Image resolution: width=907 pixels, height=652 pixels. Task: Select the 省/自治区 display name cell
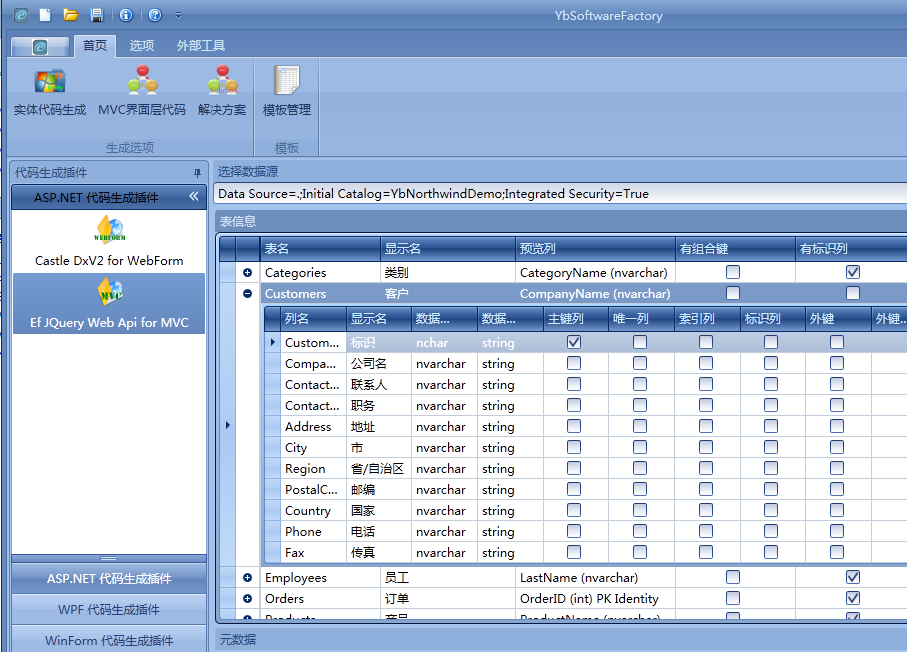pyautogui.click(x=379, y=469)
